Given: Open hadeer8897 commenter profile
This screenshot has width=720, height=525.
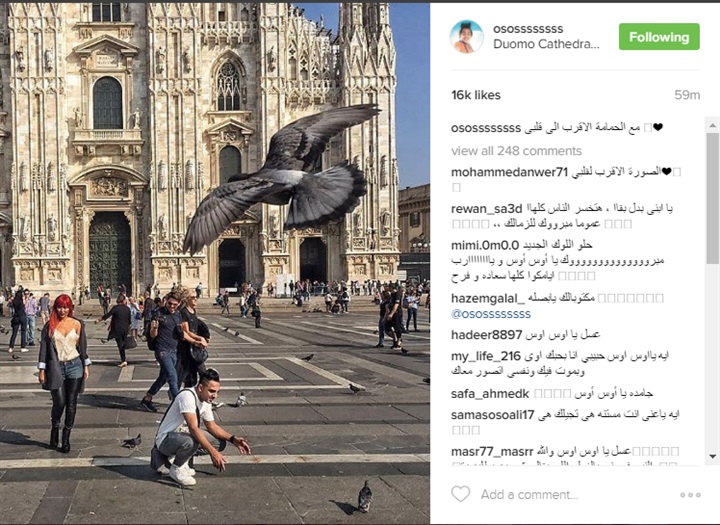Looking at the screenshot, I should pyautogui.click(x=486, y=335).
